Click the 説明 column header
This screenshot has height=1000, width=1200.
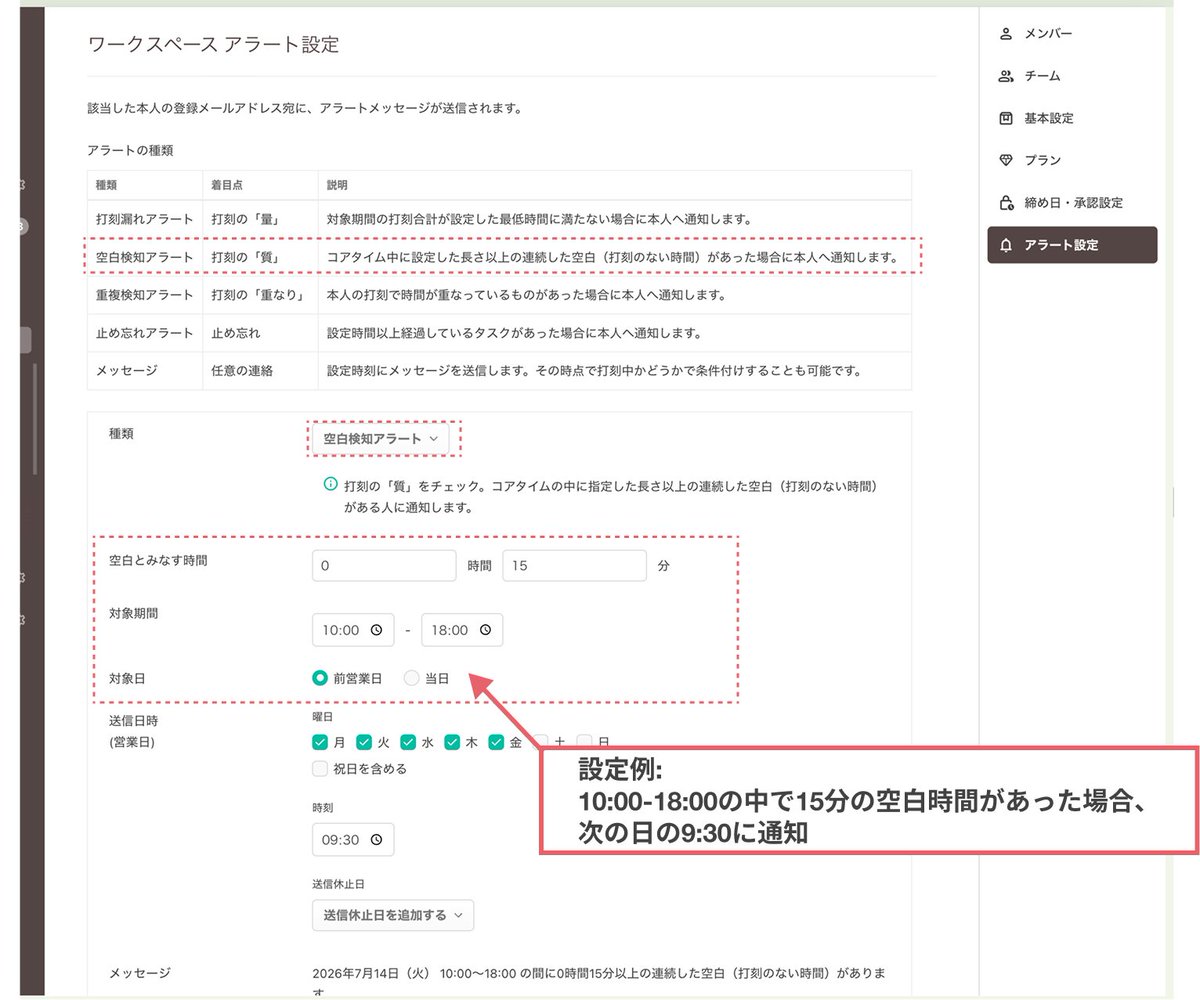coord(615,186)
